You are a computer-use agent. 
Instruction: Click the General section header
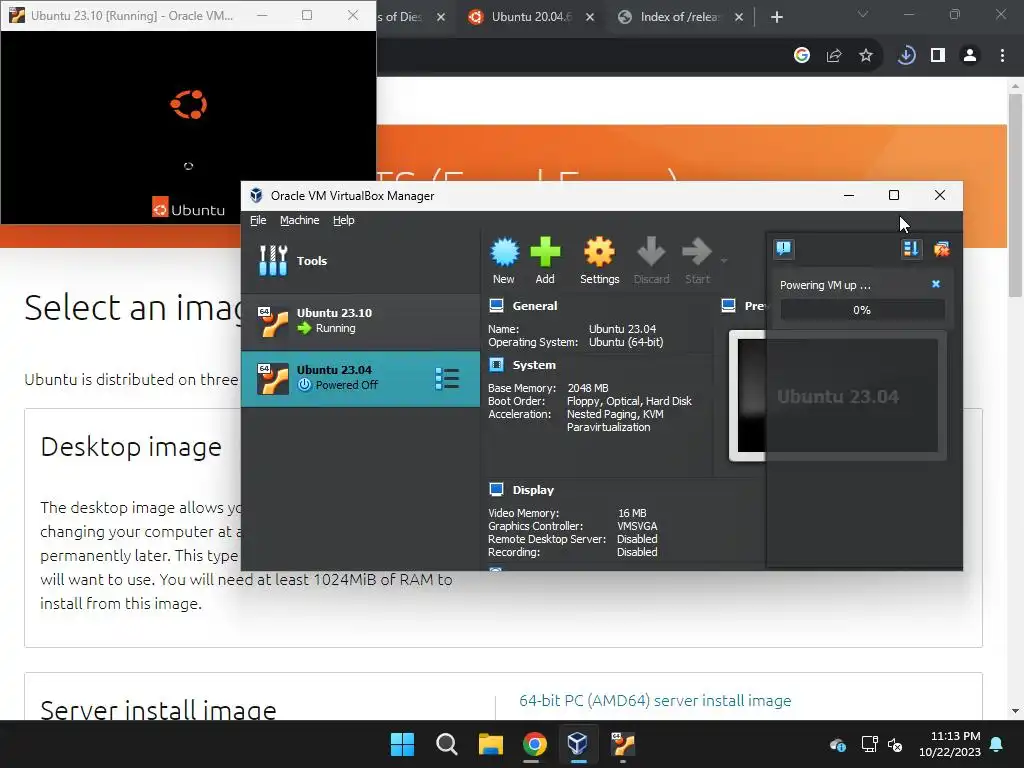tap(534, 306)
